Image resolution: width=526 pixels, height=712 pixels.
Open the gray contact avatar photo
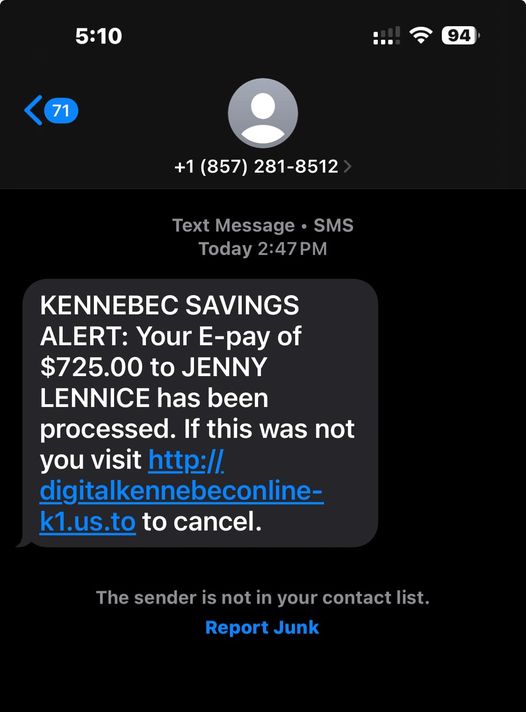pos(263,113)
